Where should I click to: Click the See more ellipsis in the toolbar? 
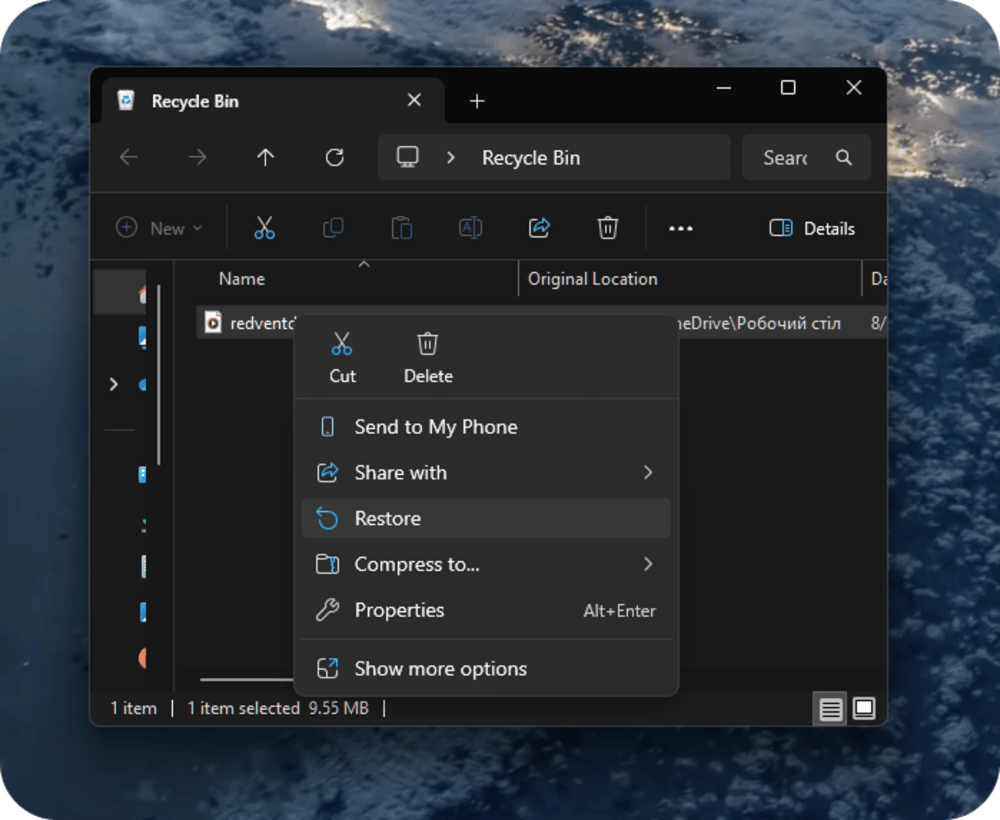click(x=681, y=228)
